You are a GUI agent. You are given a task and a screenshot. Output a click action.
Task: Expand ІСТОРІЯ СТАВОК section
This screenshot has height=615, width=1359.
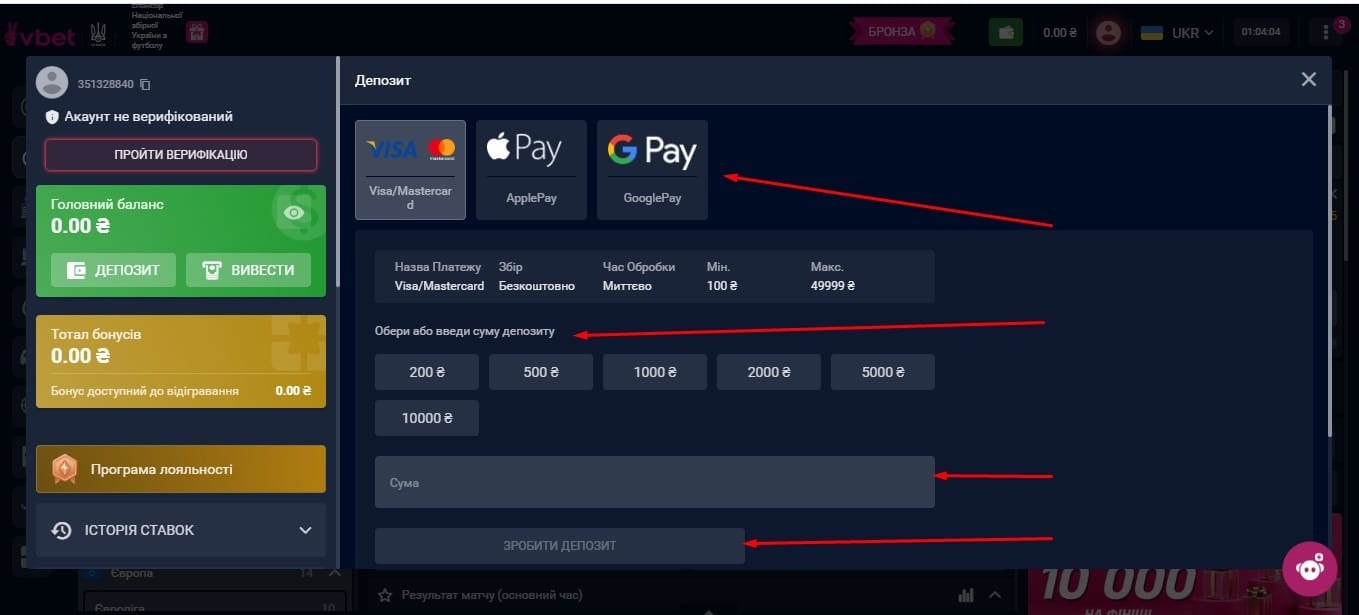pyautogui.click(x=181, y=530)
